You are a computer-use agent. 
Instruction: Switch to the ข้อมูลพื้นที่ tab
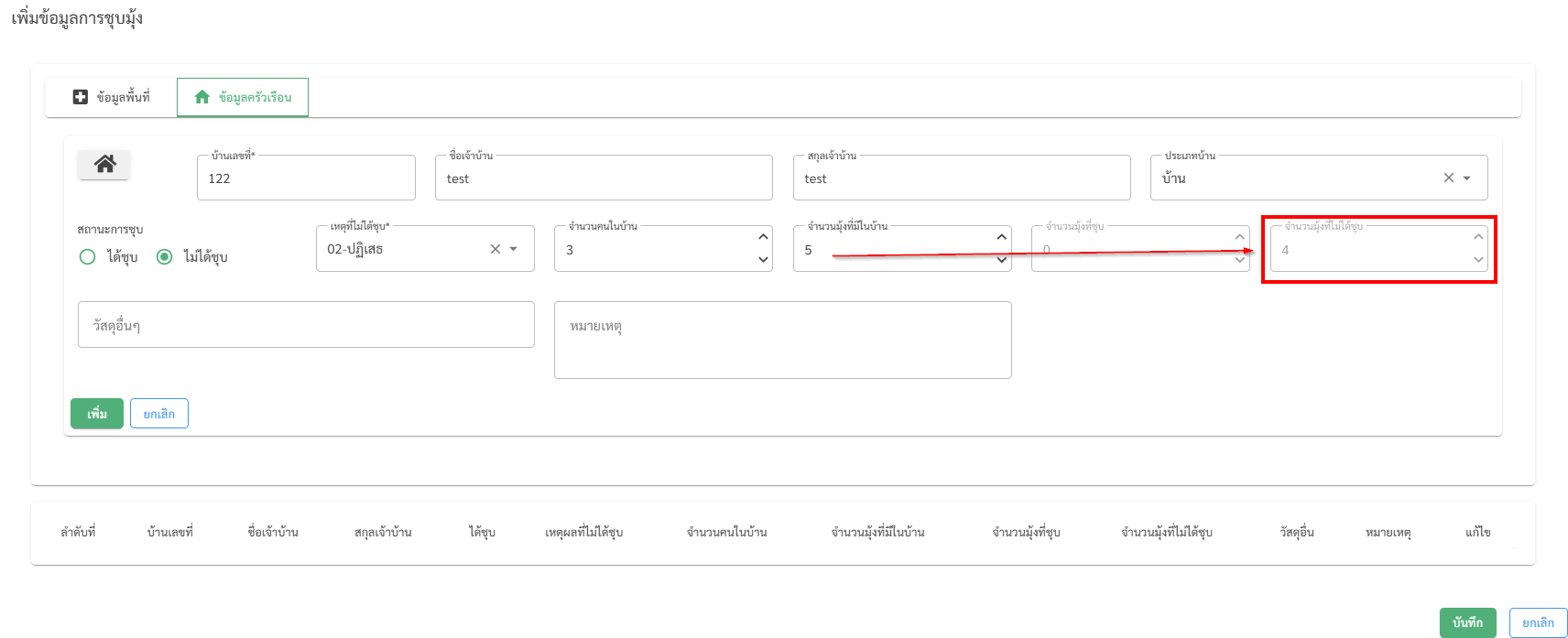point(112,97)
